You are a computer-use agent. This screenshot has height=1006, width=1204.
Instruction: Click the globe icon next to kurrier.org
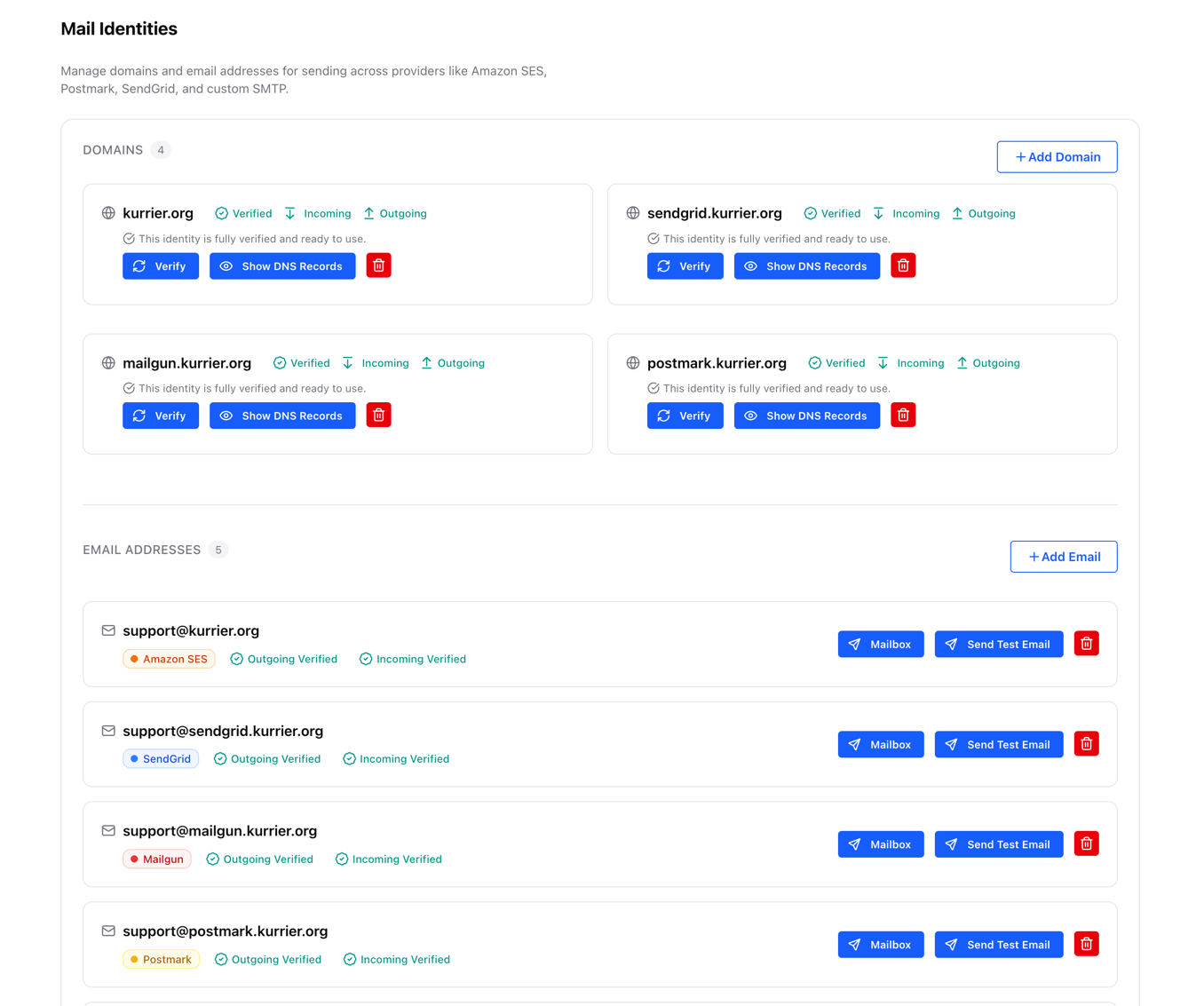109,213
